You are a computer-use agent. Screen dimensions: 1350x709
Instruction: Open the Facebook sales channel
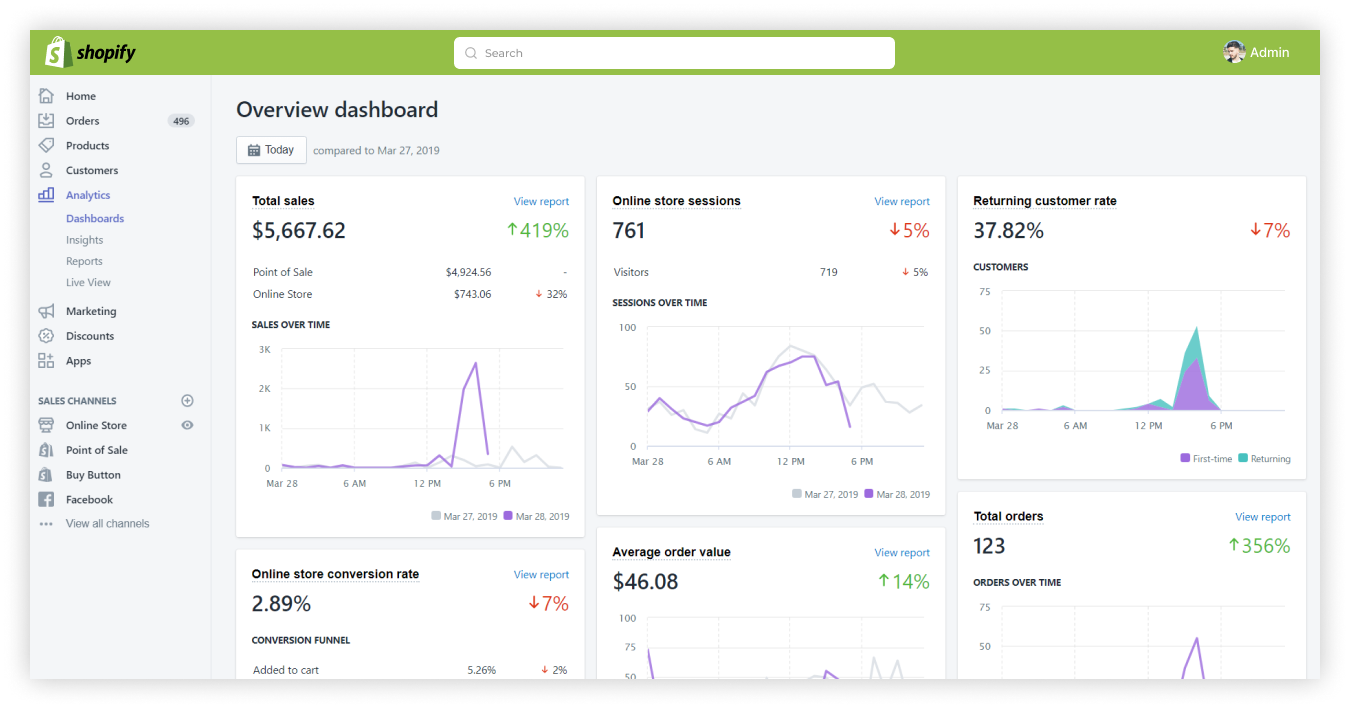tap(89, 500)
